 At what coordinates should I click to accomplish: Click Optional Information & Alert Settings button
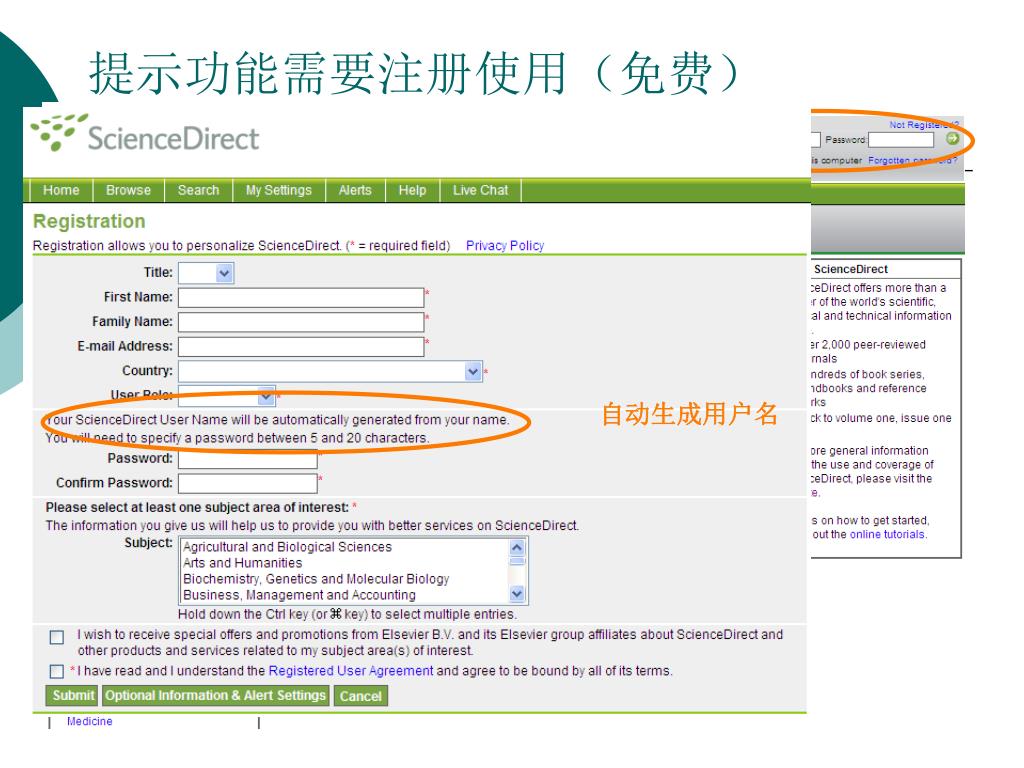[215, 695]
